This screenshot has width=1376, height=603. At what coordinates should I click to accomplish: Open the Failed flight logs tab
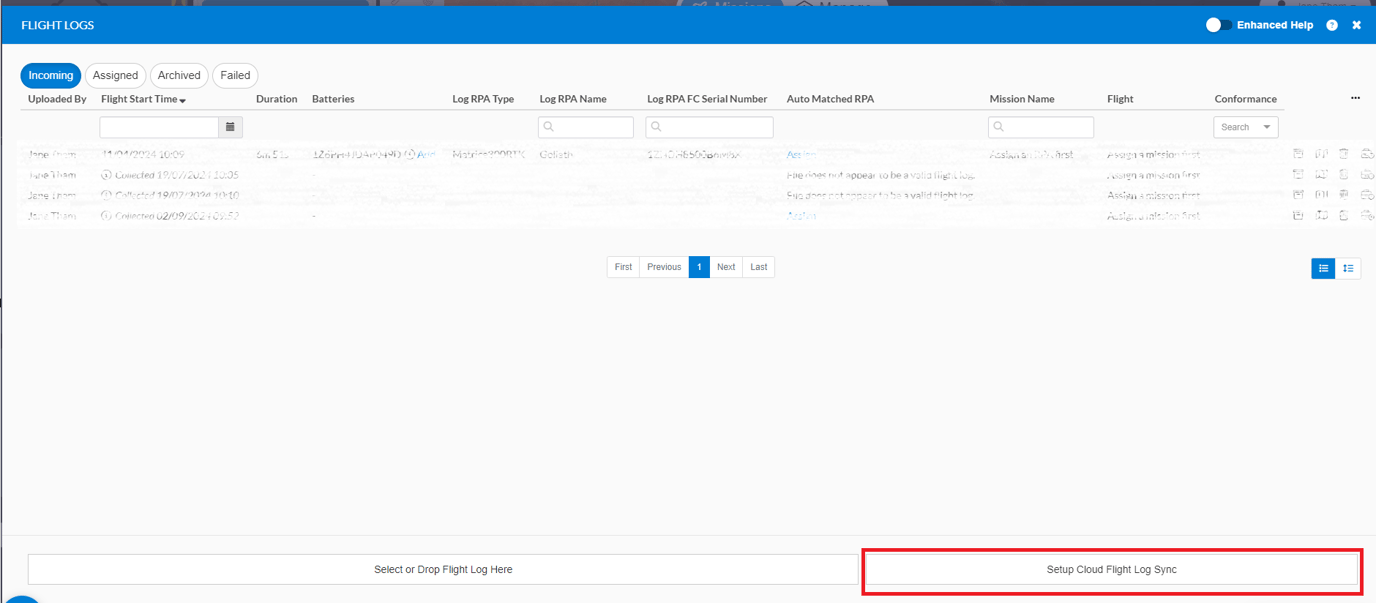[x=235, y=75]
